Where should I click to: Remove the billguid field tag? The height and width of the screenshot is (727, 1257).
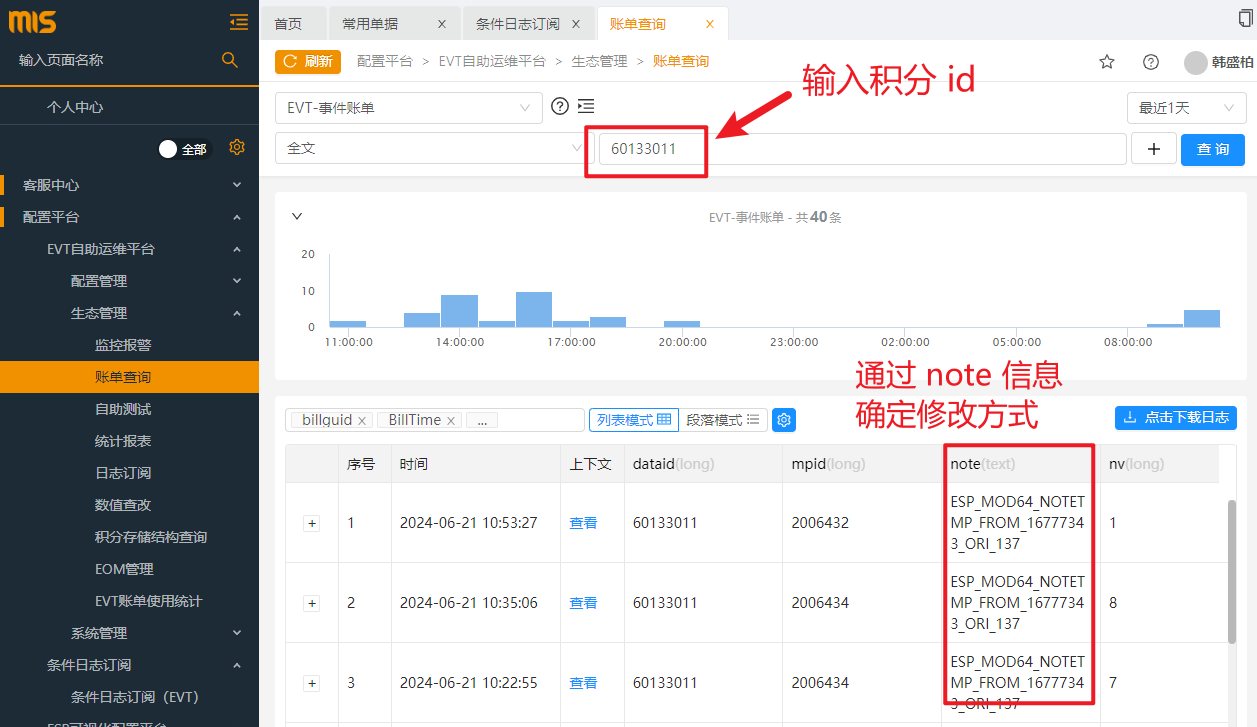point(362,421)
